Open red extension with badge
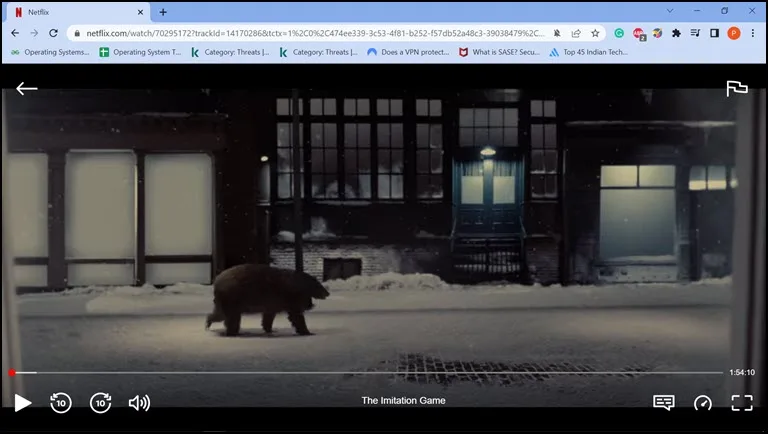Image resolution: width=768 pixels, height=434 pixels. click(x=639, y=33)
